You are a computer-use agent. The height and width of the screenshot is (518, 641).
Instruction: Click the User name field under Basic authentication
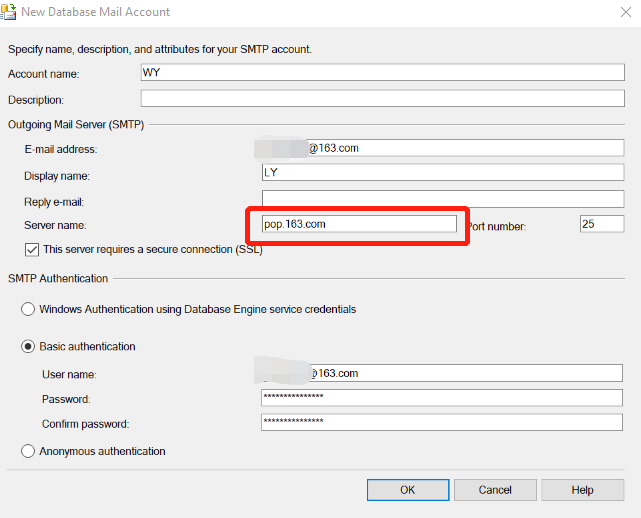coord(442,373)
